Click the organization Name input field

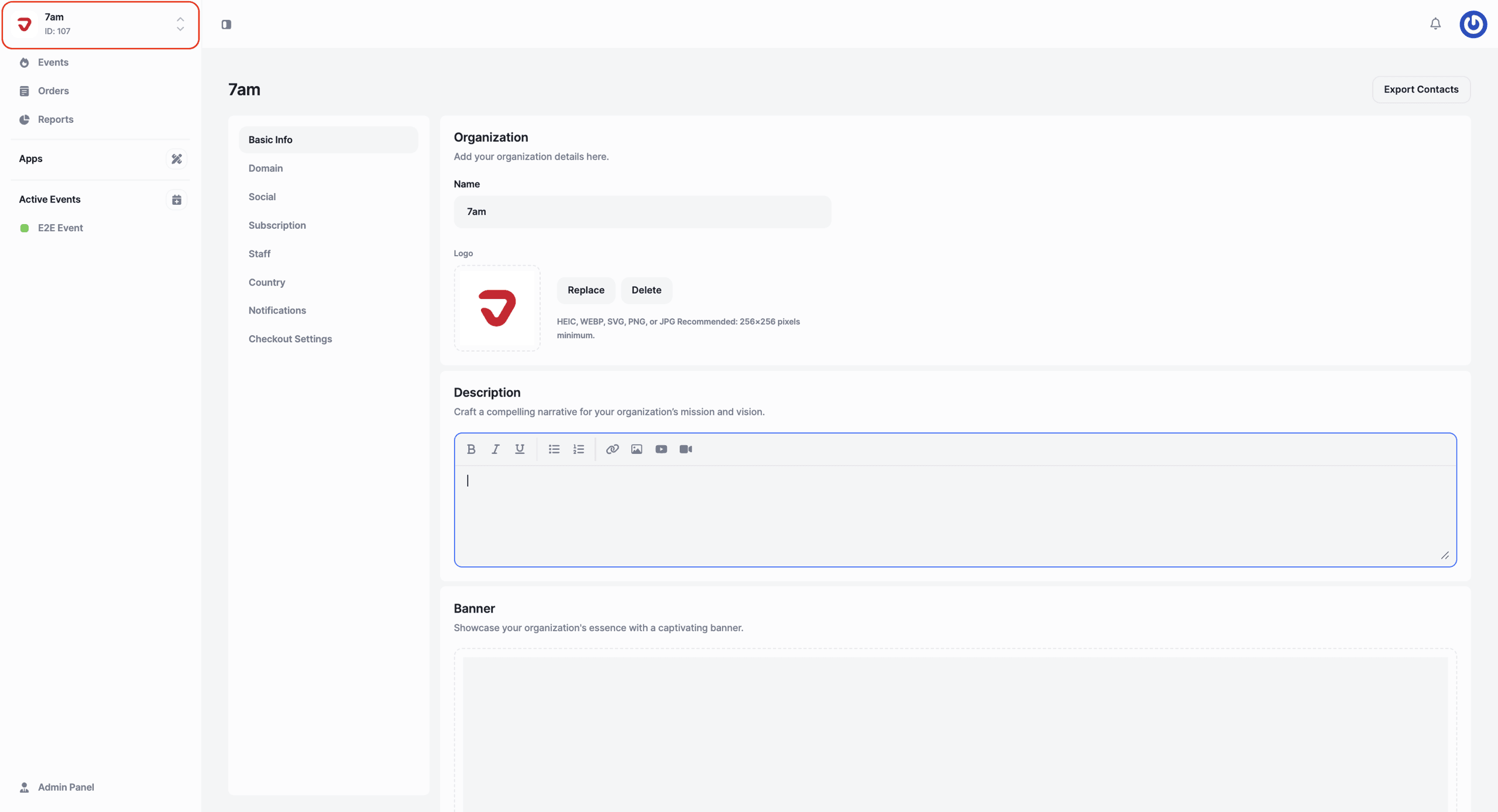tap(642, 212)
